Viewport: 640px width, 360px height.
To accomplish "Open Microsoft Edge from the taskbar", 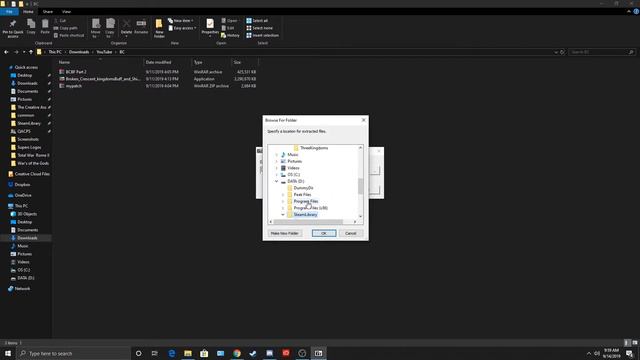I will tap(171, 353).
